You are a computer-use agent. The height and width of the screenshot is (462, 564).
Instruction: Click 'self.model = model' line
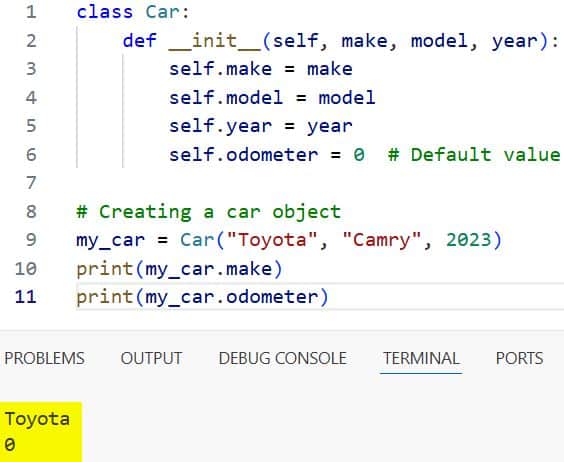[x=272, y=98]
